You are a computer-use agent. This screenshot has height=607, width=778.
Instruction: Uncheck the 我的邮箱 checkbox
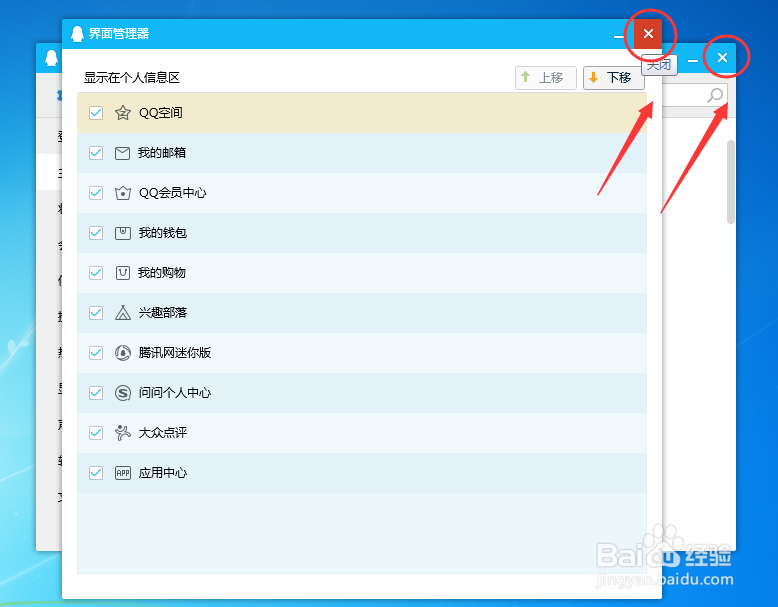pyautogui.click(x=96, y=153)
